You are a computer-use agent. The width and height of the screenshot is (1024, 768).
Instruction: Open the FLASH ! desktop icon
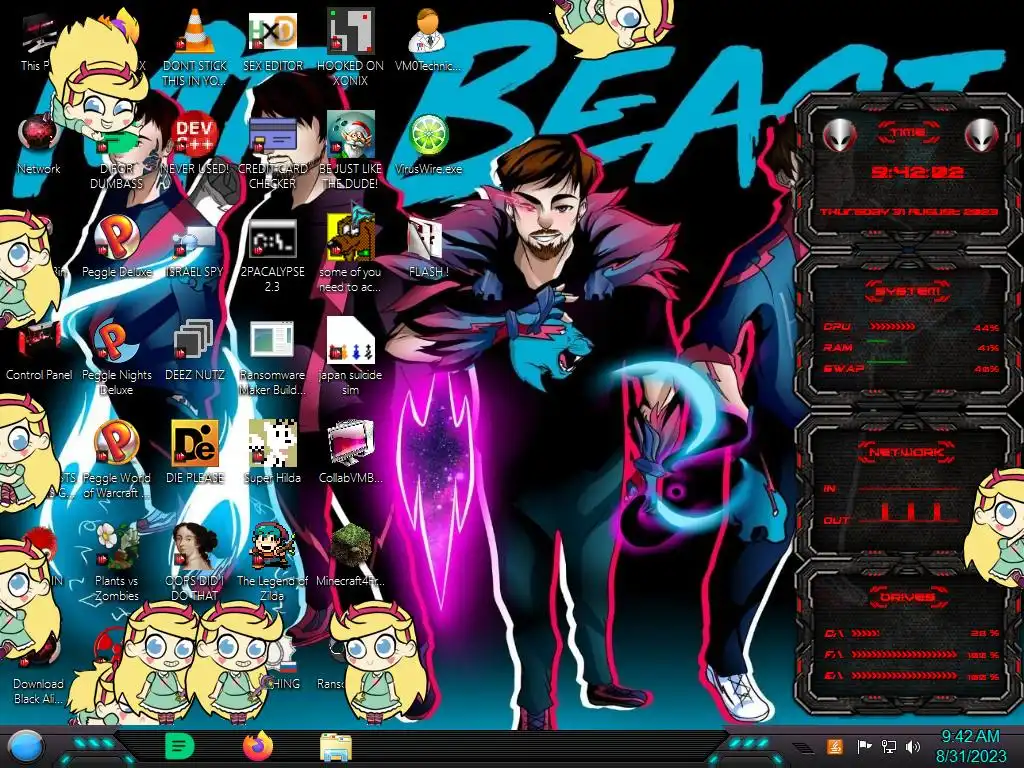click(x=426, y=239)
